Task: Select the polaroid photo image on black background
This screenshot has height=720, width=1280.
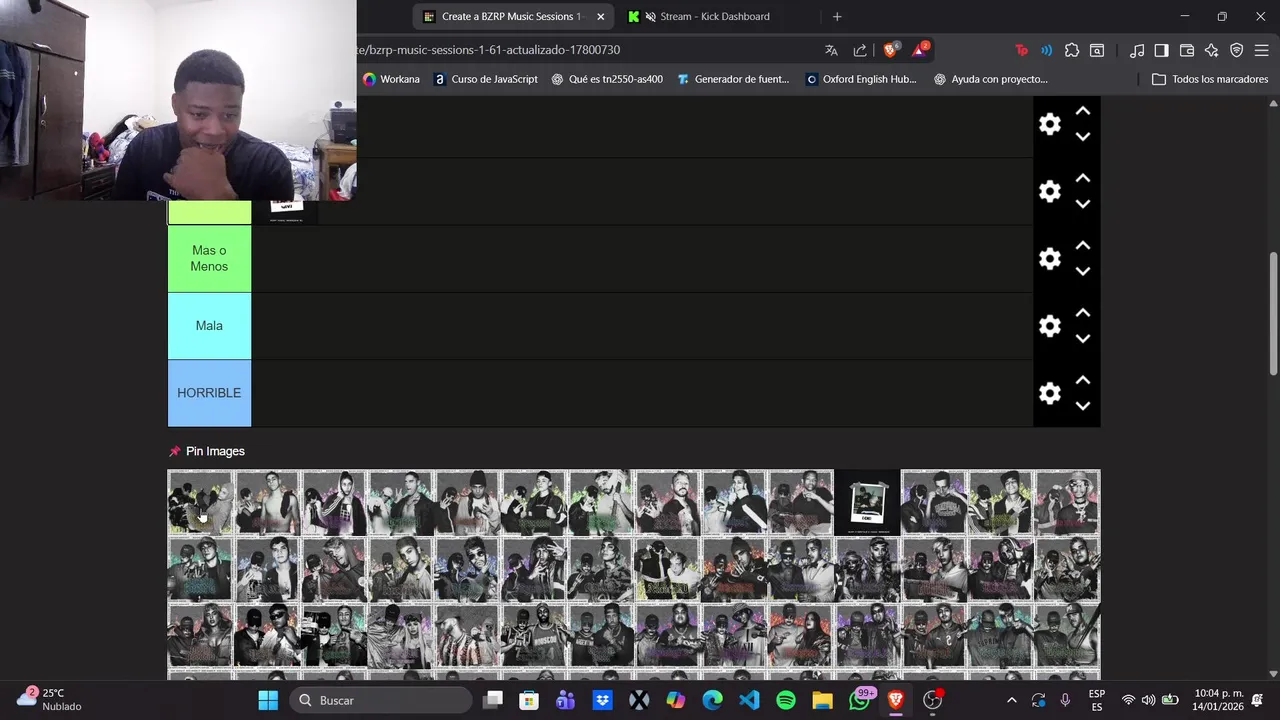Action: pos(867,502)
